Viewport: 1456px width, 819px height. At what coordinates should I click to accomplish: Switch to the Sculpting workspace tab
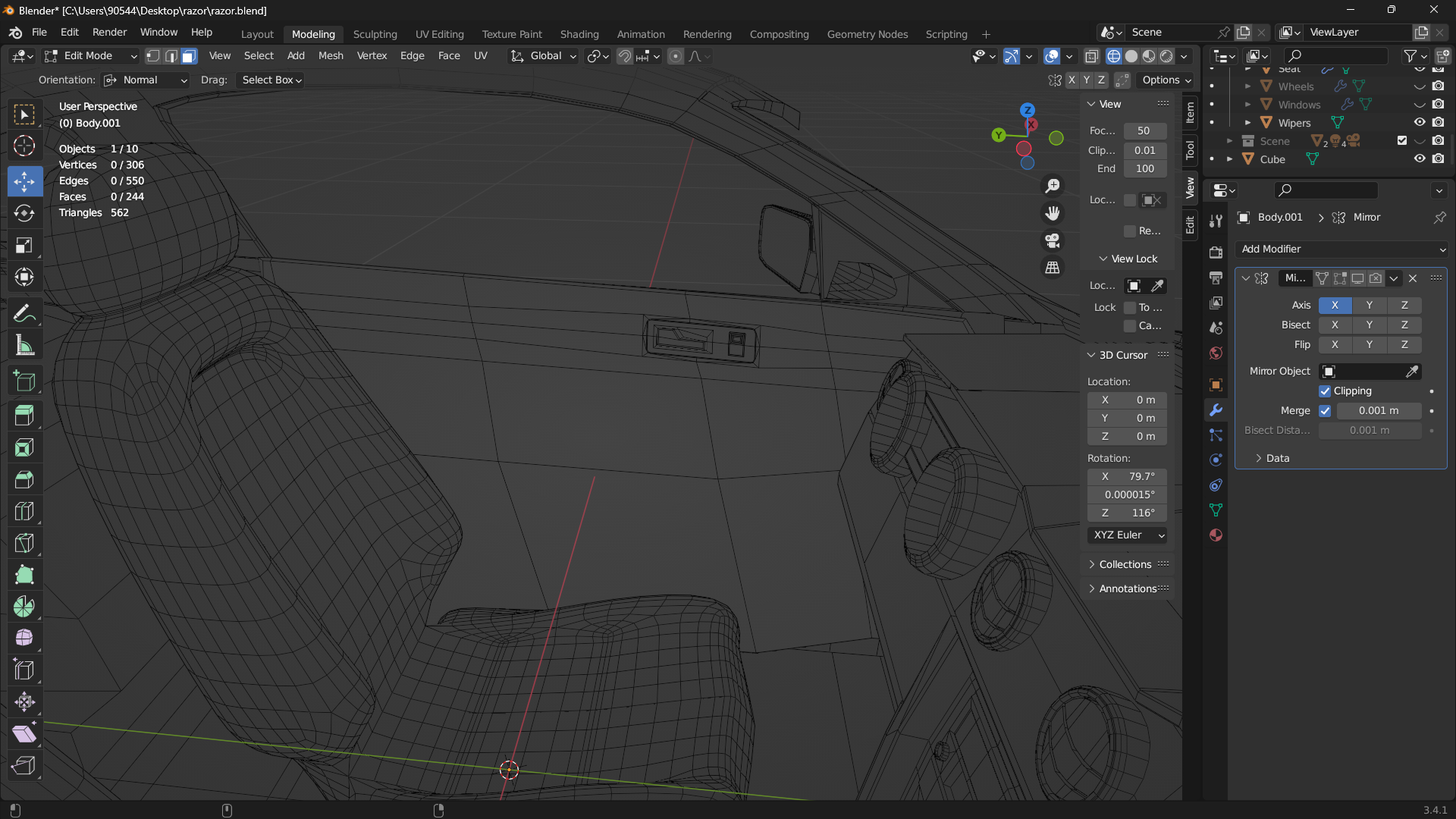[x=375, y=34]
